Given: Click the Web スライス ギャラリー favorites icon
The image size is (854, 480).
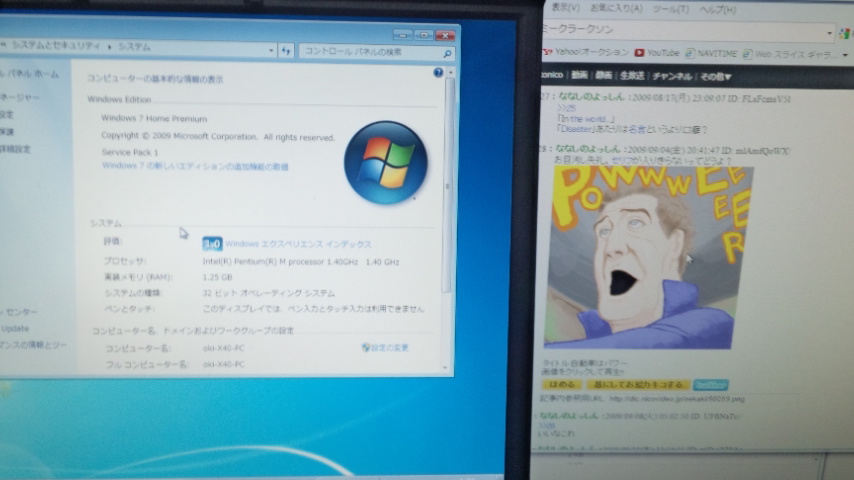Looking at the screenshot, I should [747, 53].
